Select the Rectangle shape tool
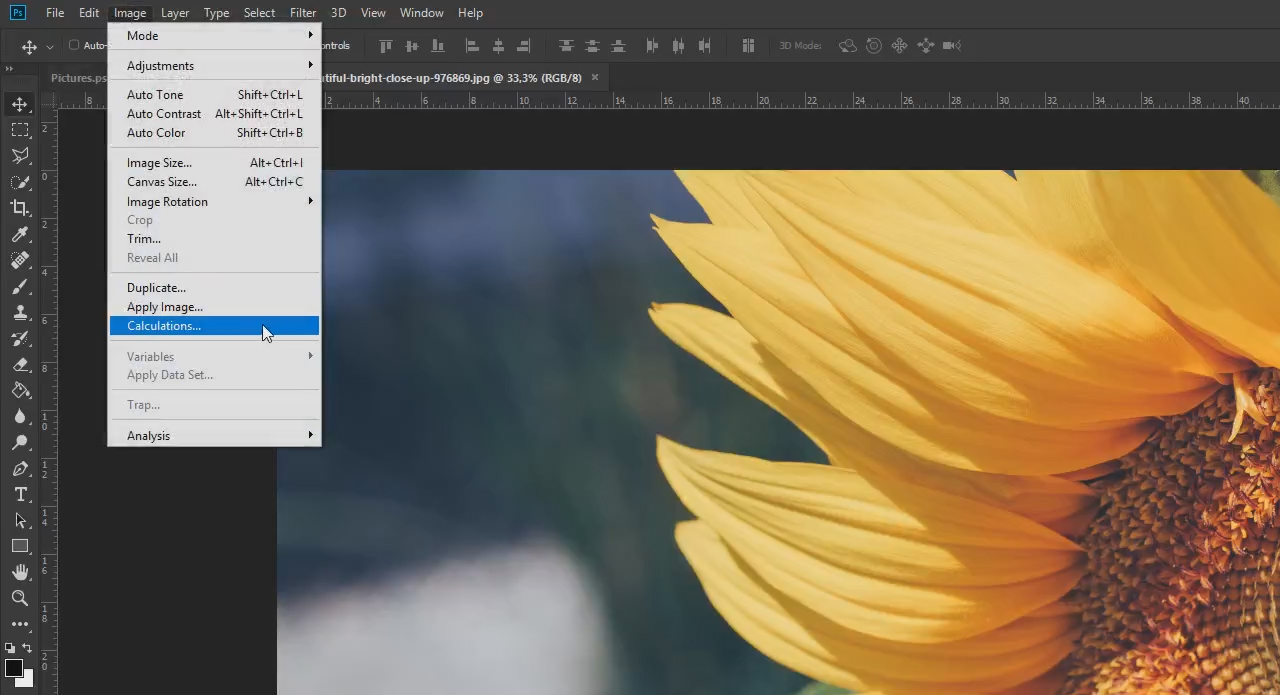Image resolution: width=1280 pixels, height=695 pixels. (20, 546)
